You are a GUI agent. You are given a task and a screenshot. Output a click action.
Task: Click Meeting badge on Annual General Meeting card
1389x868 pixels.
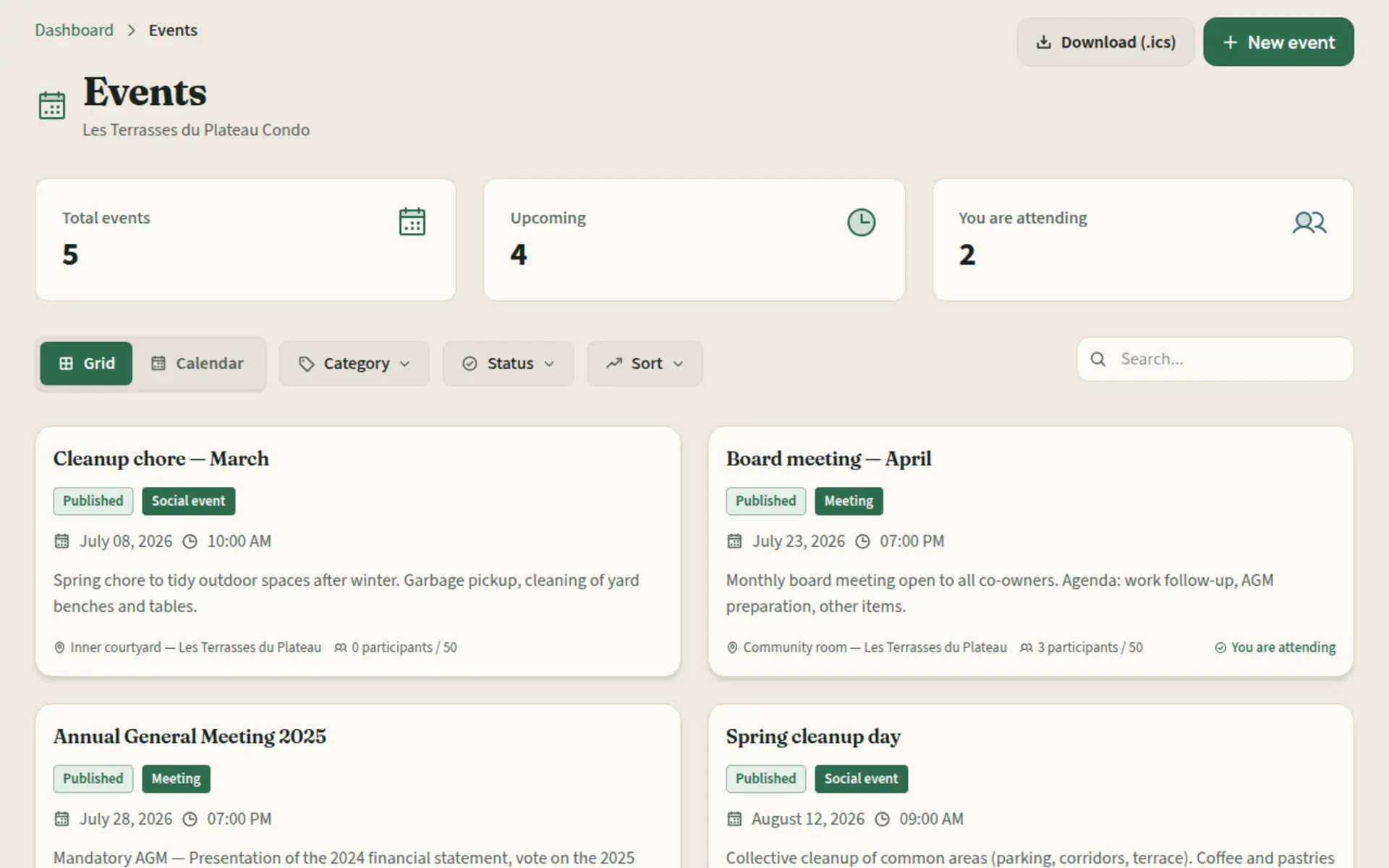[x=177, y=779]
